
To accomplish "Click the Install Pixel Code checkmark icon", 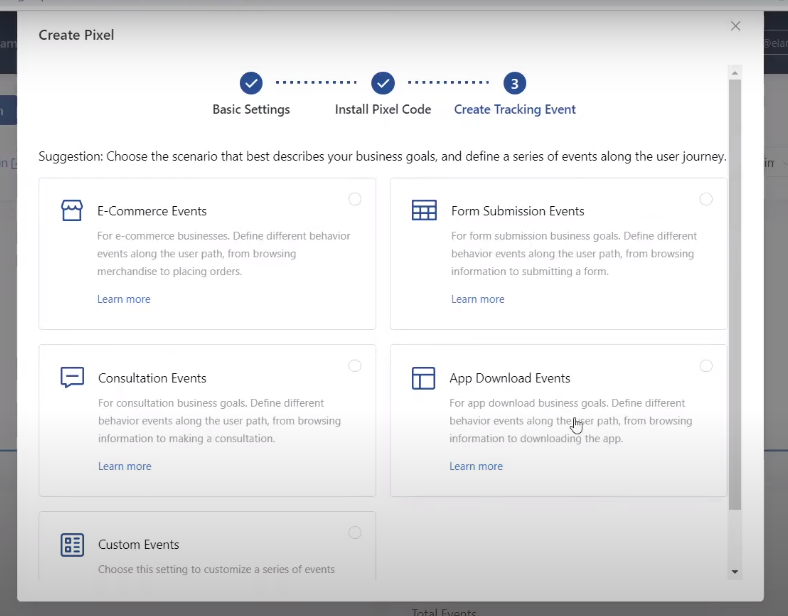I will (x=383, y=83).
